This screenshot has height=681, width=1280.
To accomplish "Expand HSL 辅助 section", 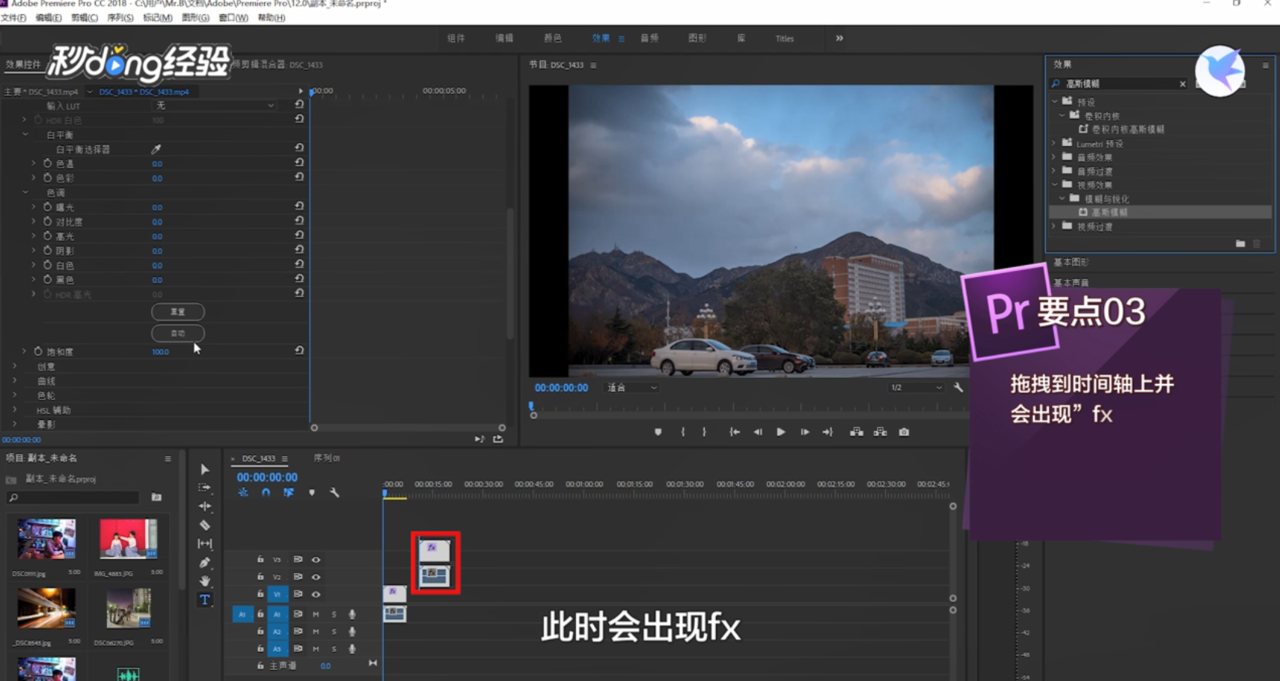I will pyautogui.click(x=15, y=410).
